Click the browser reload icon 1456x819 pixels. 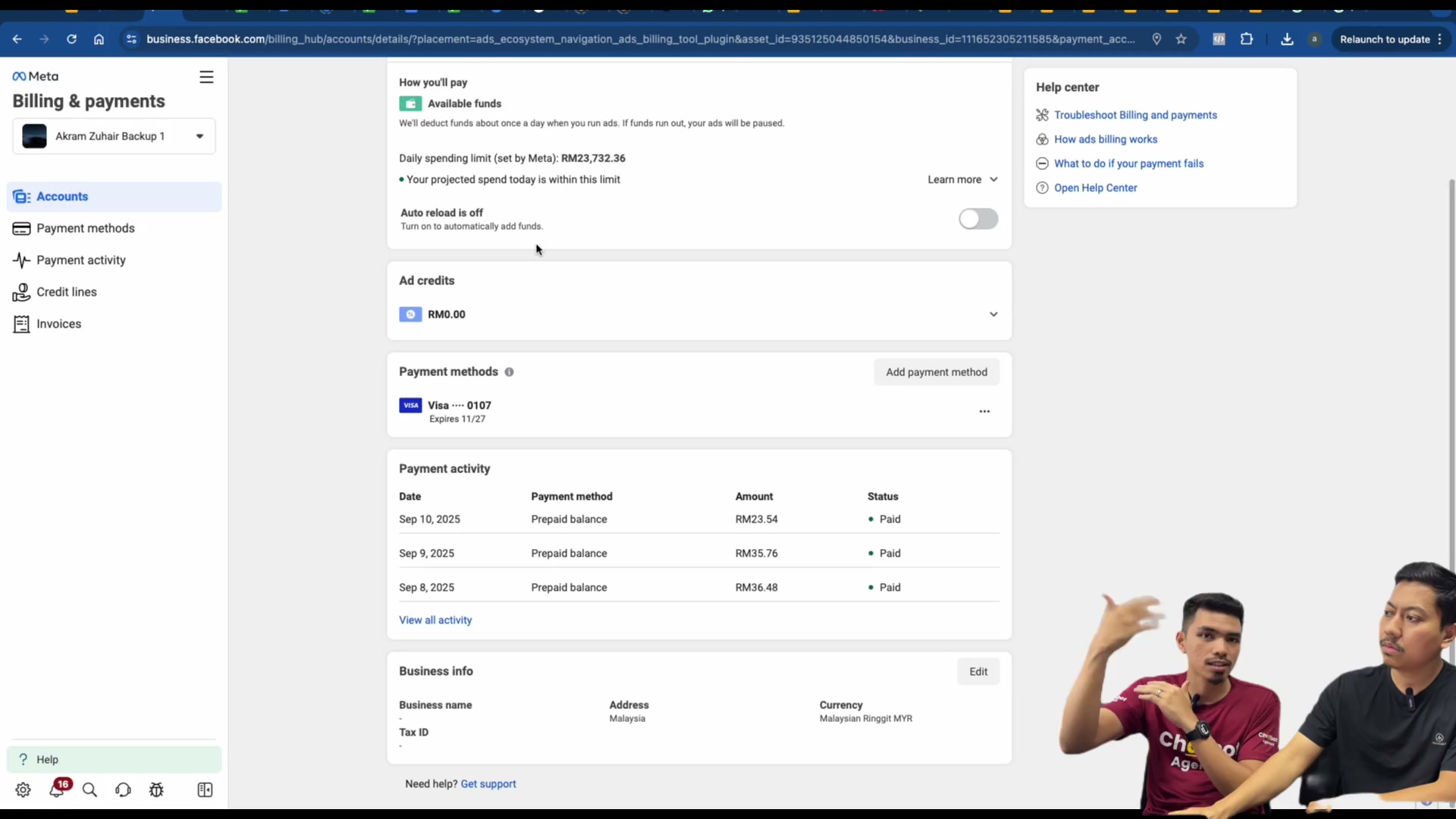[x=71, y=39]
